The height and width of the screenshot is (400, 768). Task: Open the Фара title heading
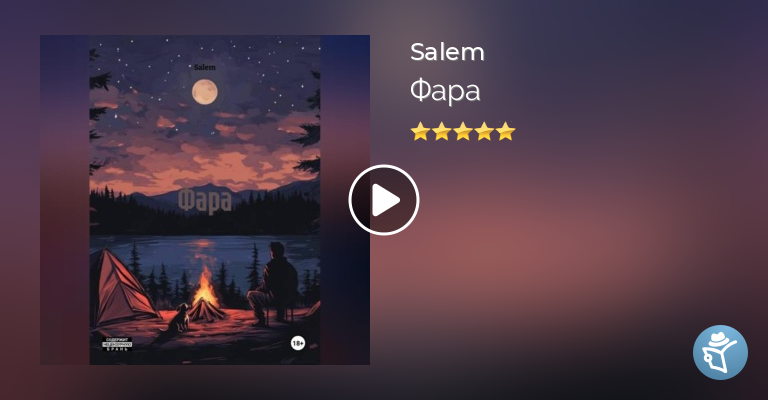tap(445, 91)
